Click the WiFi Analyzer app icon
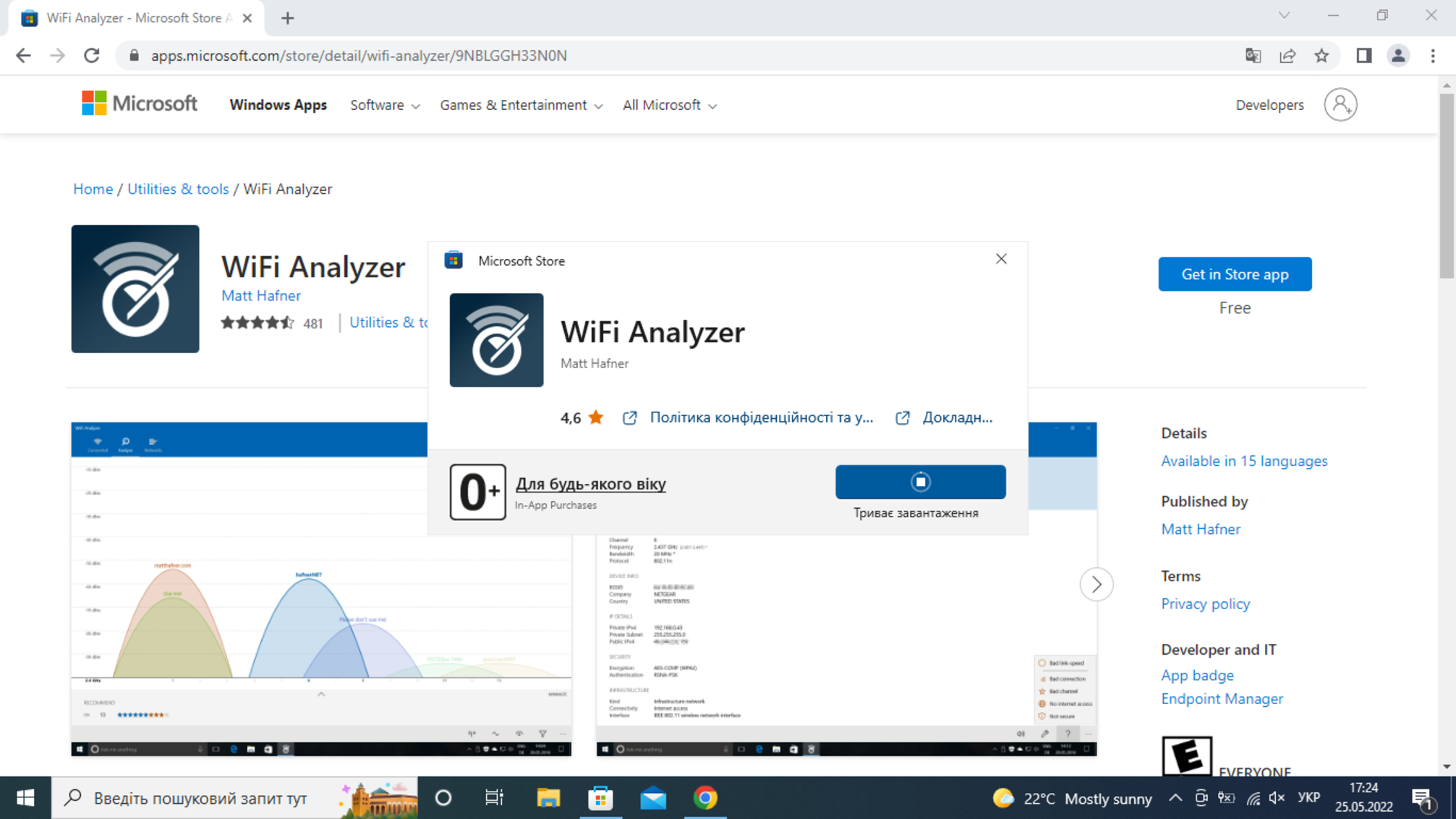Viewport: 1456px width, 819px height. click(x=135, y=289)
